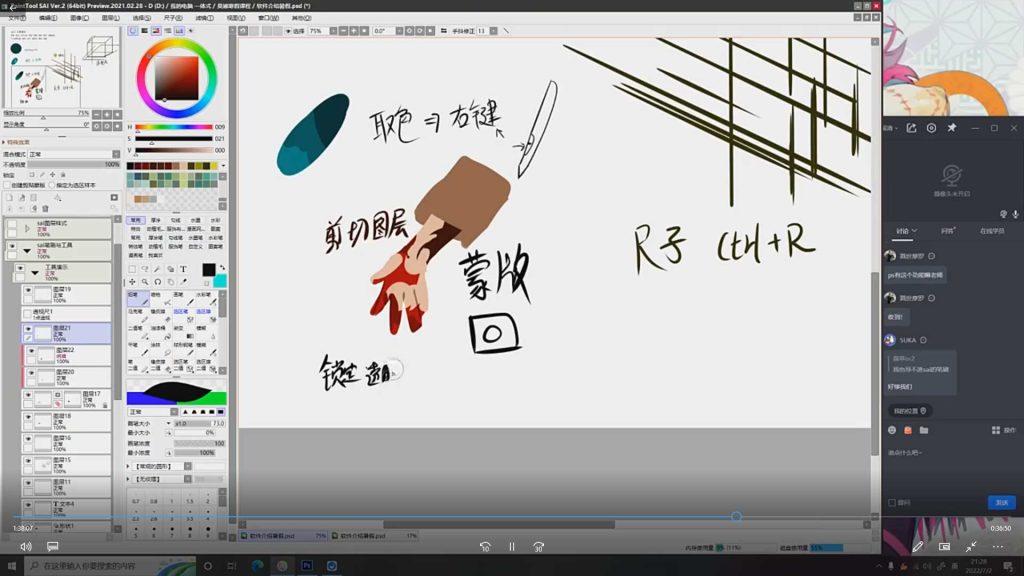Screen dimensions: 1024x576
Task: Rewind video using the back button
Action: pyautogui.click(x=485, y=547)
